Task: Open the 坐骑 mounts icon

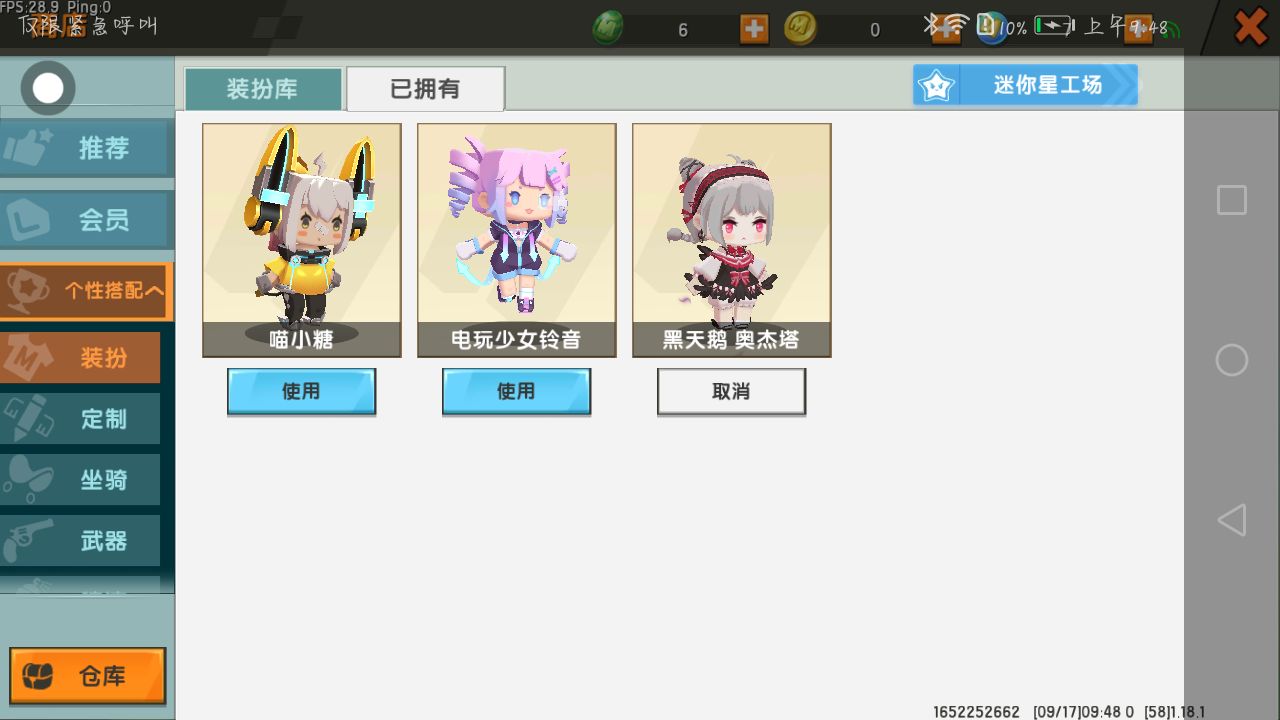Action: (x=28, y=480)
